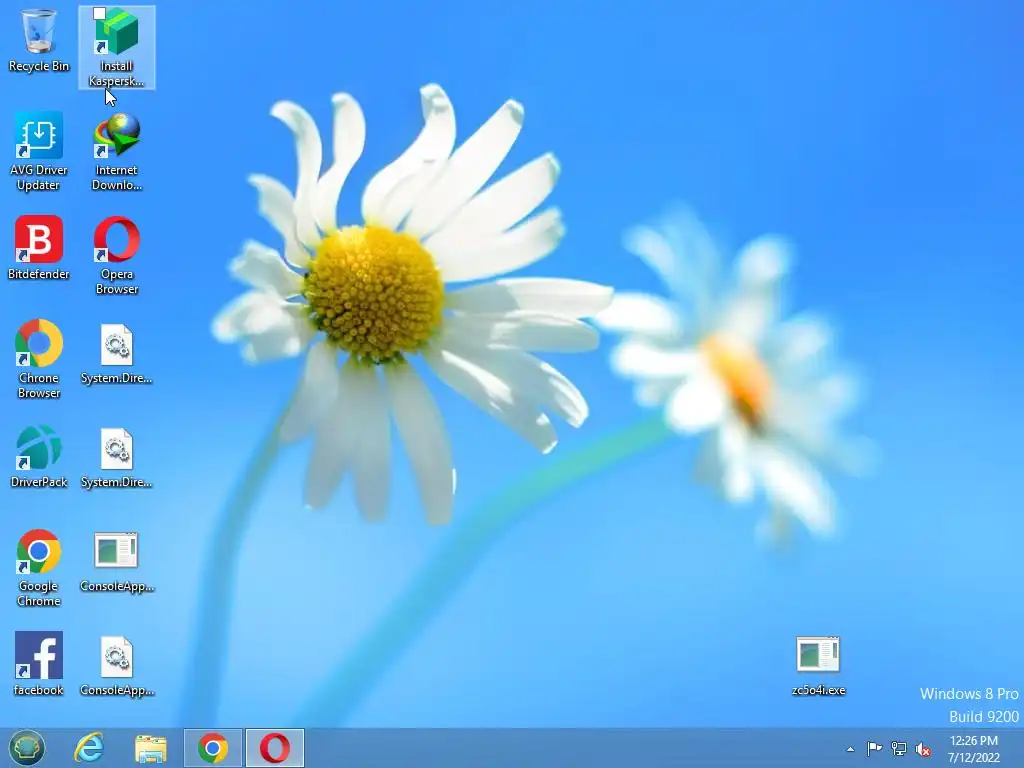Launch Internet Explorer from the taskbar

pyautogui.click(x=89, y=748)
